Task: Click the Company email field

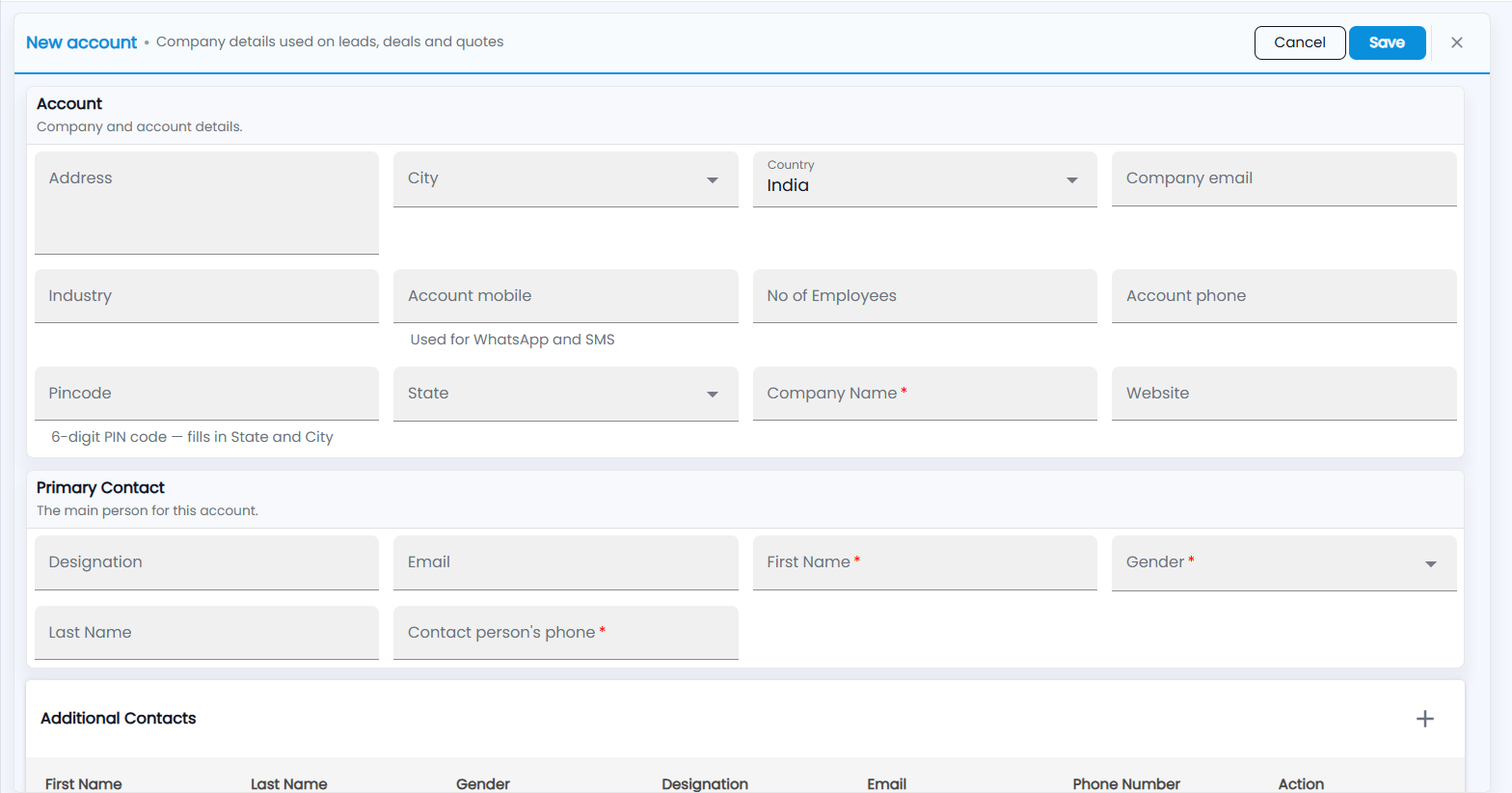Action: pyautogui.click(x=1283, y=178)
